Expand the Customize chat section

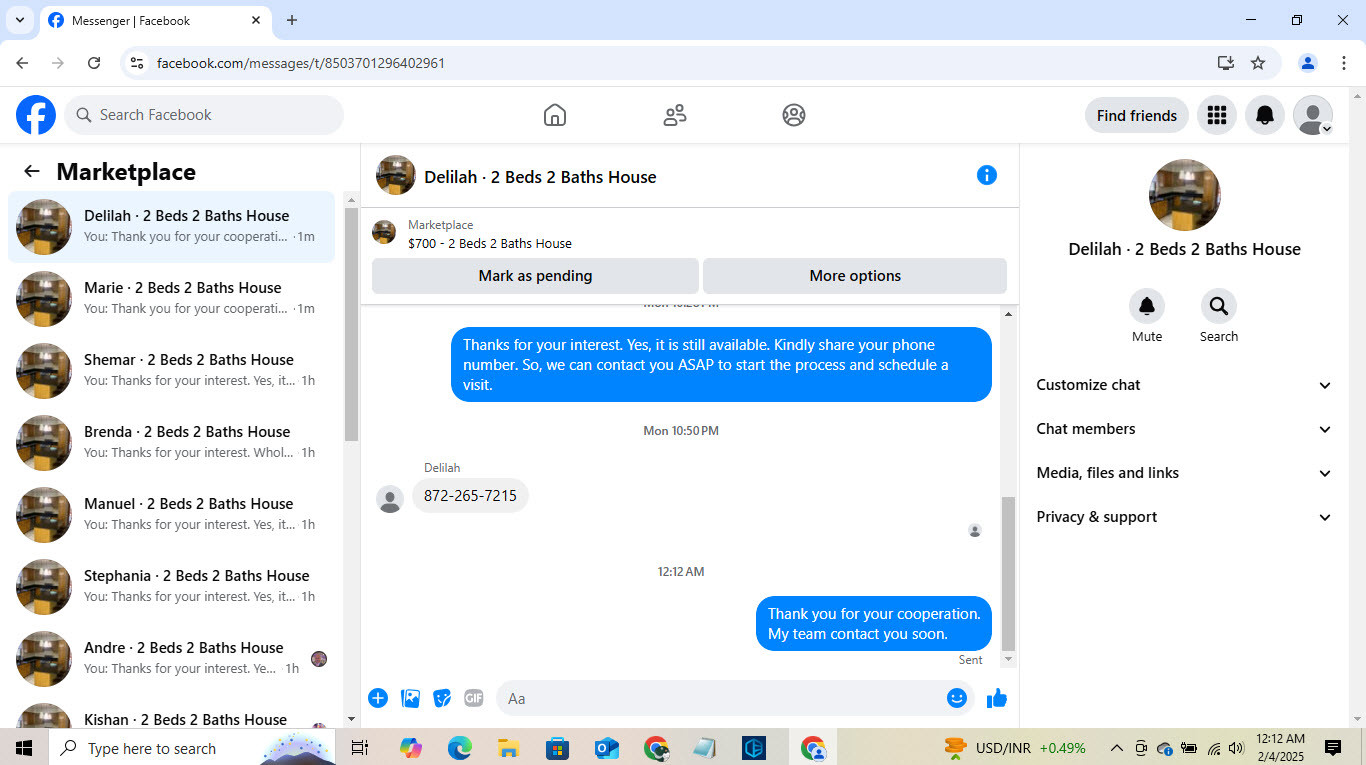click(1185, 385)
